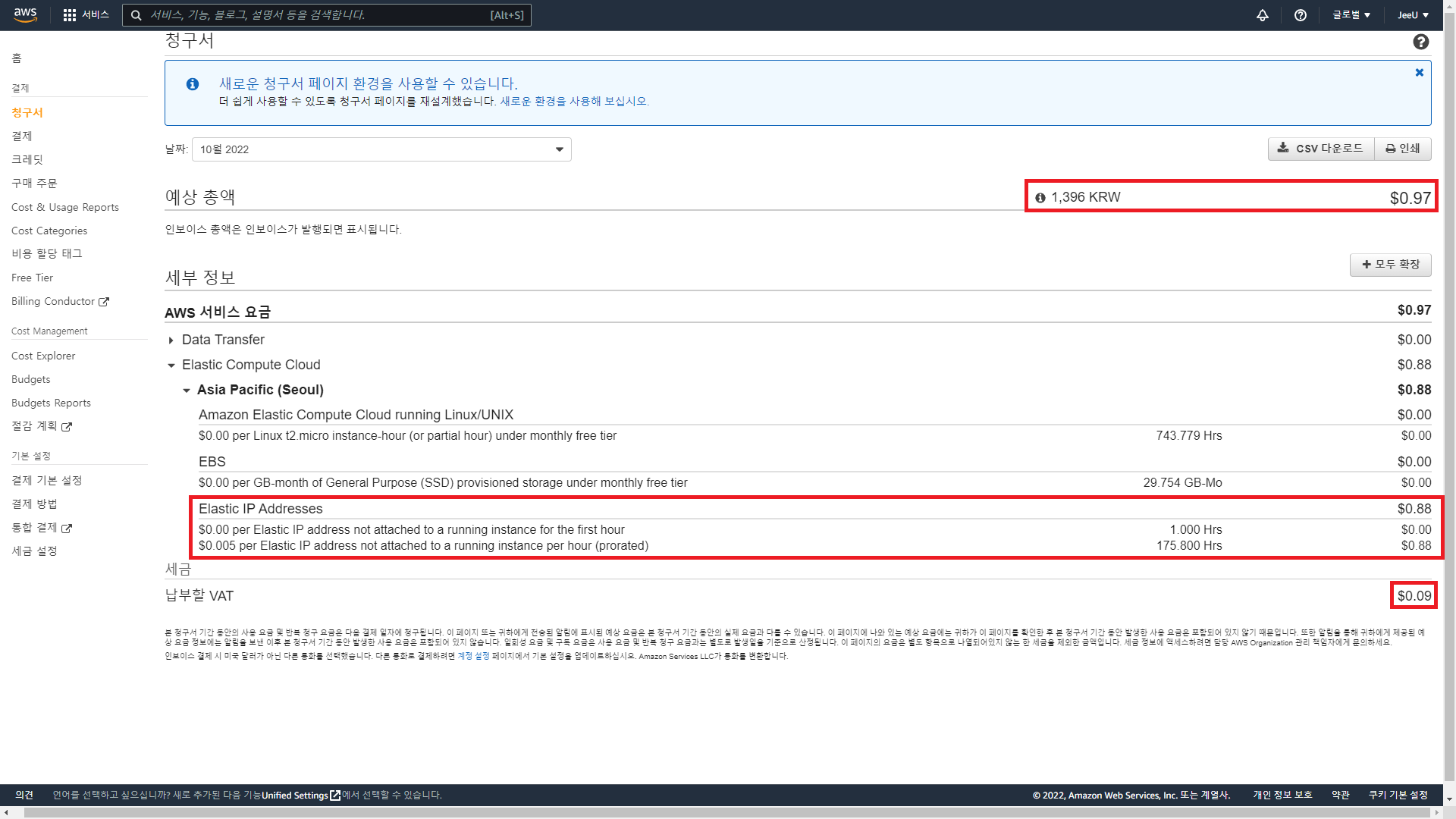Screen dimensions: 1456x819
Task: Go to Cost Explorer in sidebar
Action: pos(43,356)
